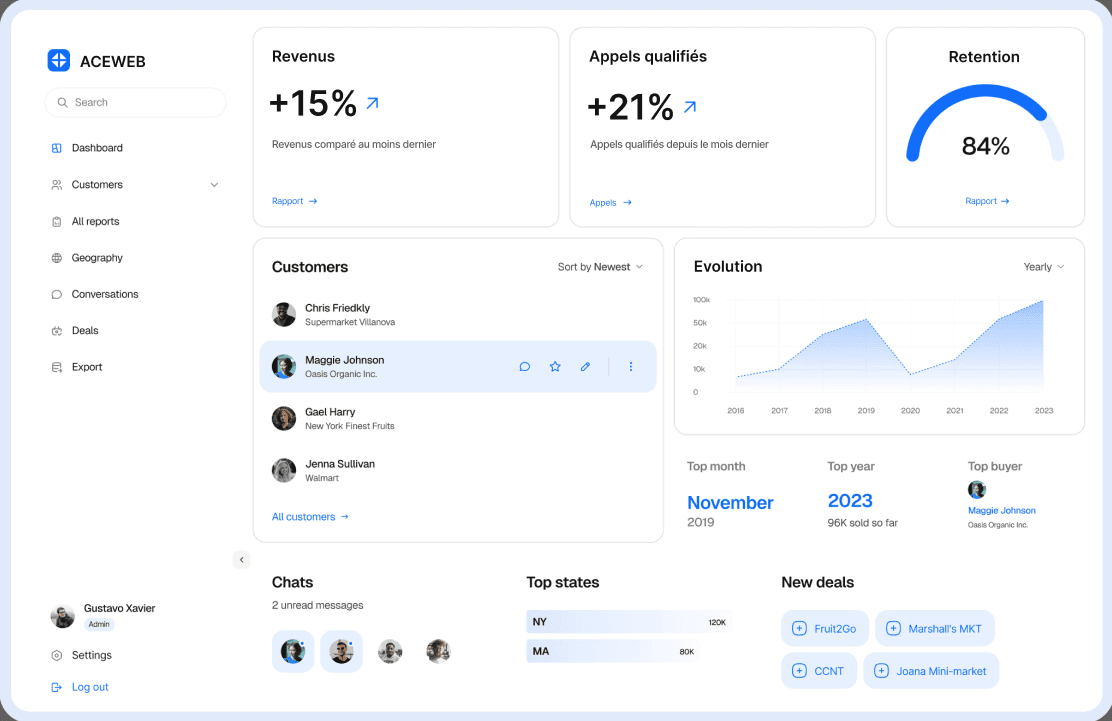Open the Dashboard section in the sidebar

click(x=98, y=147)
